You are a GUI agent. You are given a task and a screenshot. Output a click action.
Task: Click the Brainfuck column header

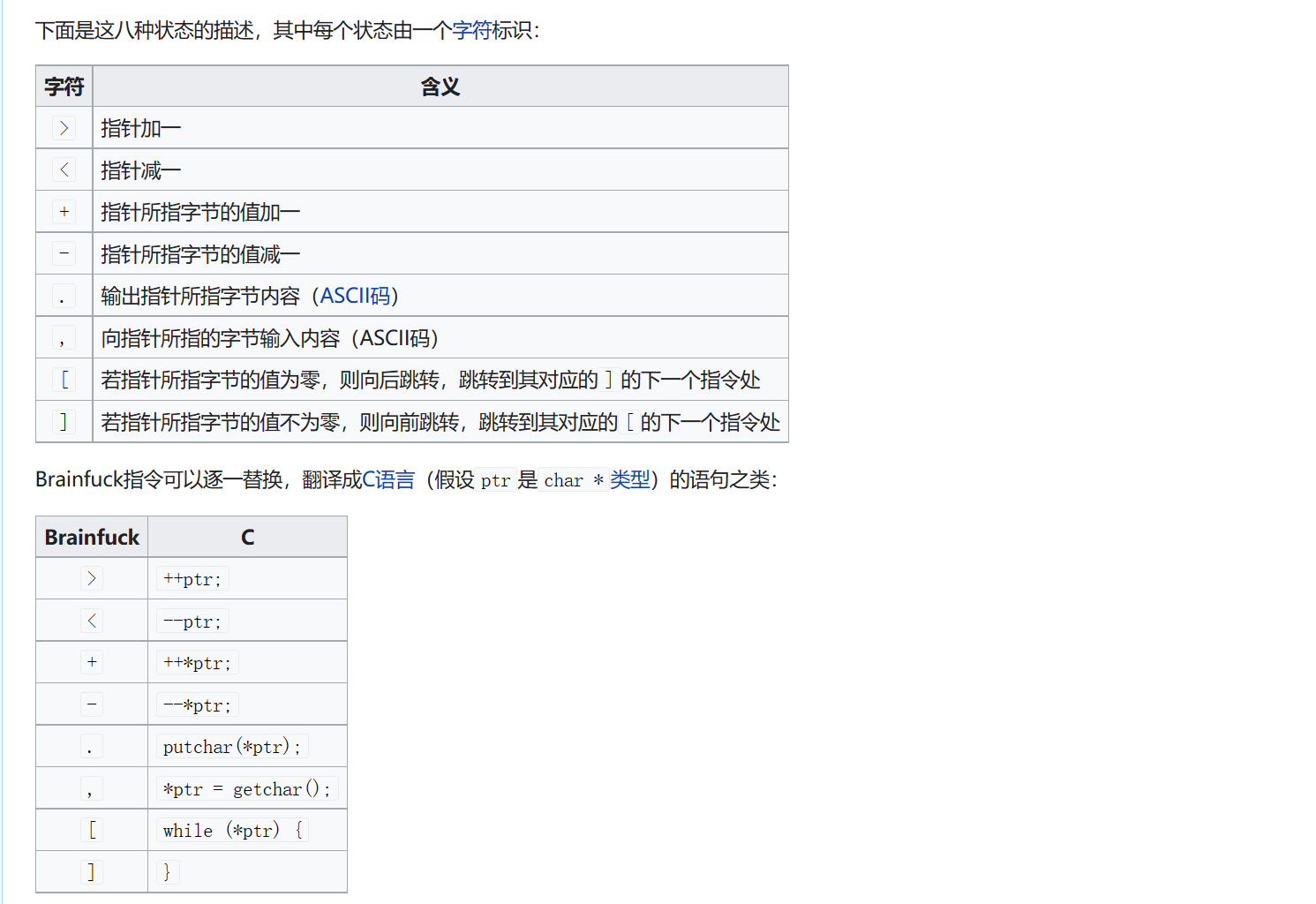click(x=92, y=537)
